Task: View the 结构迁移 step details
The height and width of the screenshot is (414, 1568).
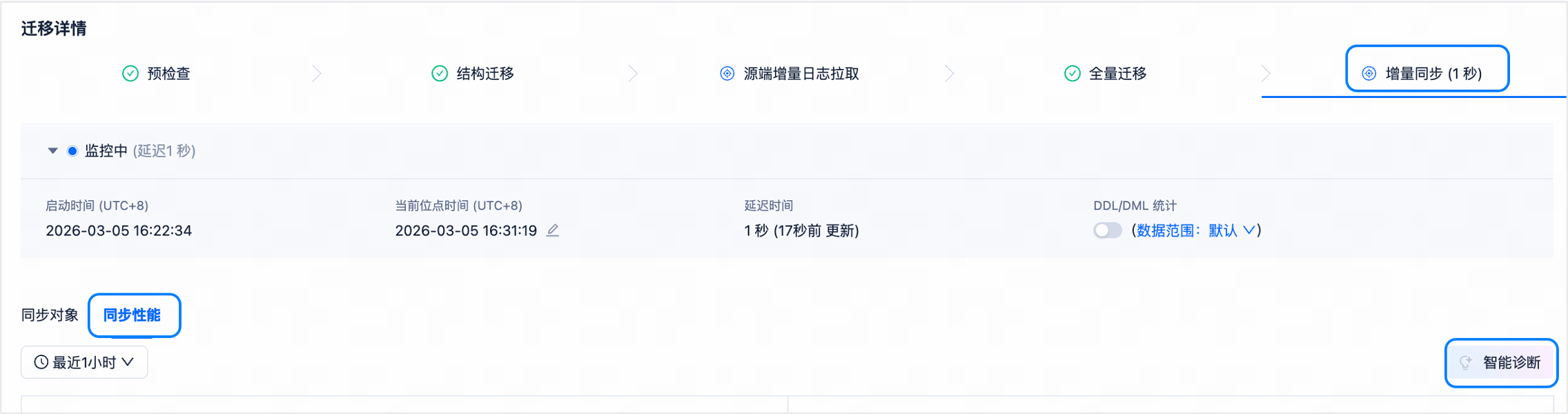Action: pyautogui.click(x=473, y=73)
